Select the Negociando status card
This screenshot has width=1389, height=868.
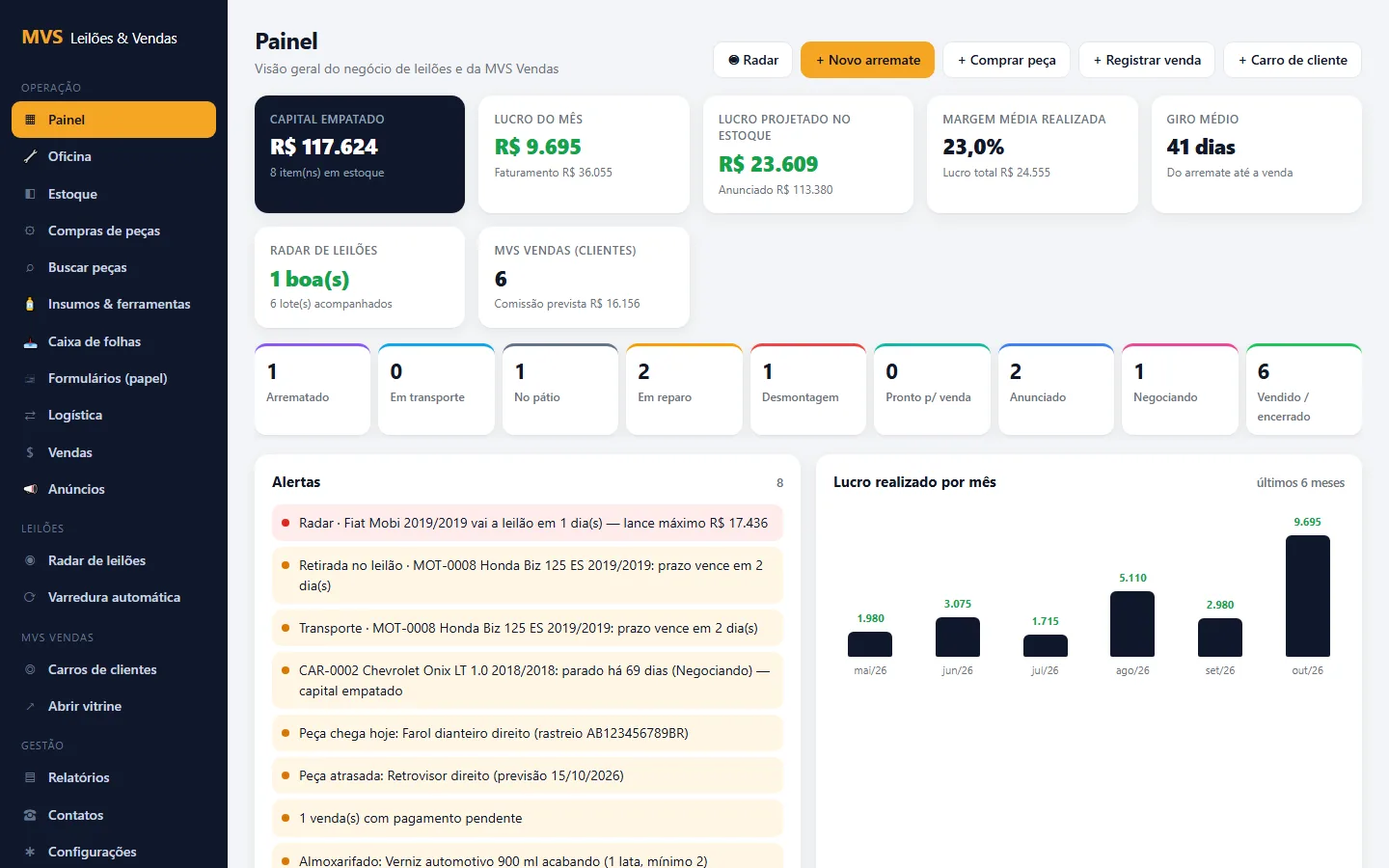point(1180,390)
